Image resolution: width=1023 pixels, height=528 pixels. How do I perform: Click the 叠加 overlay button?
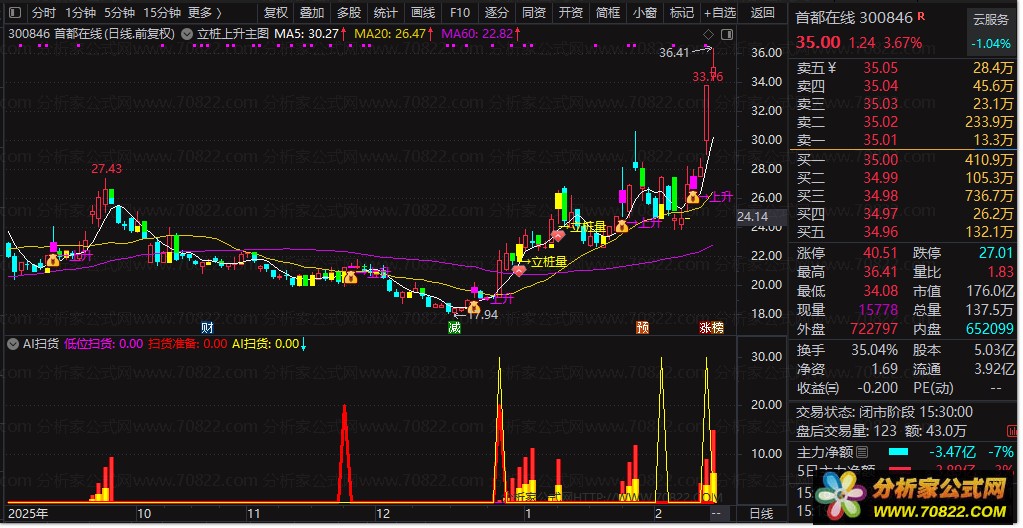(x=312, y=12)
